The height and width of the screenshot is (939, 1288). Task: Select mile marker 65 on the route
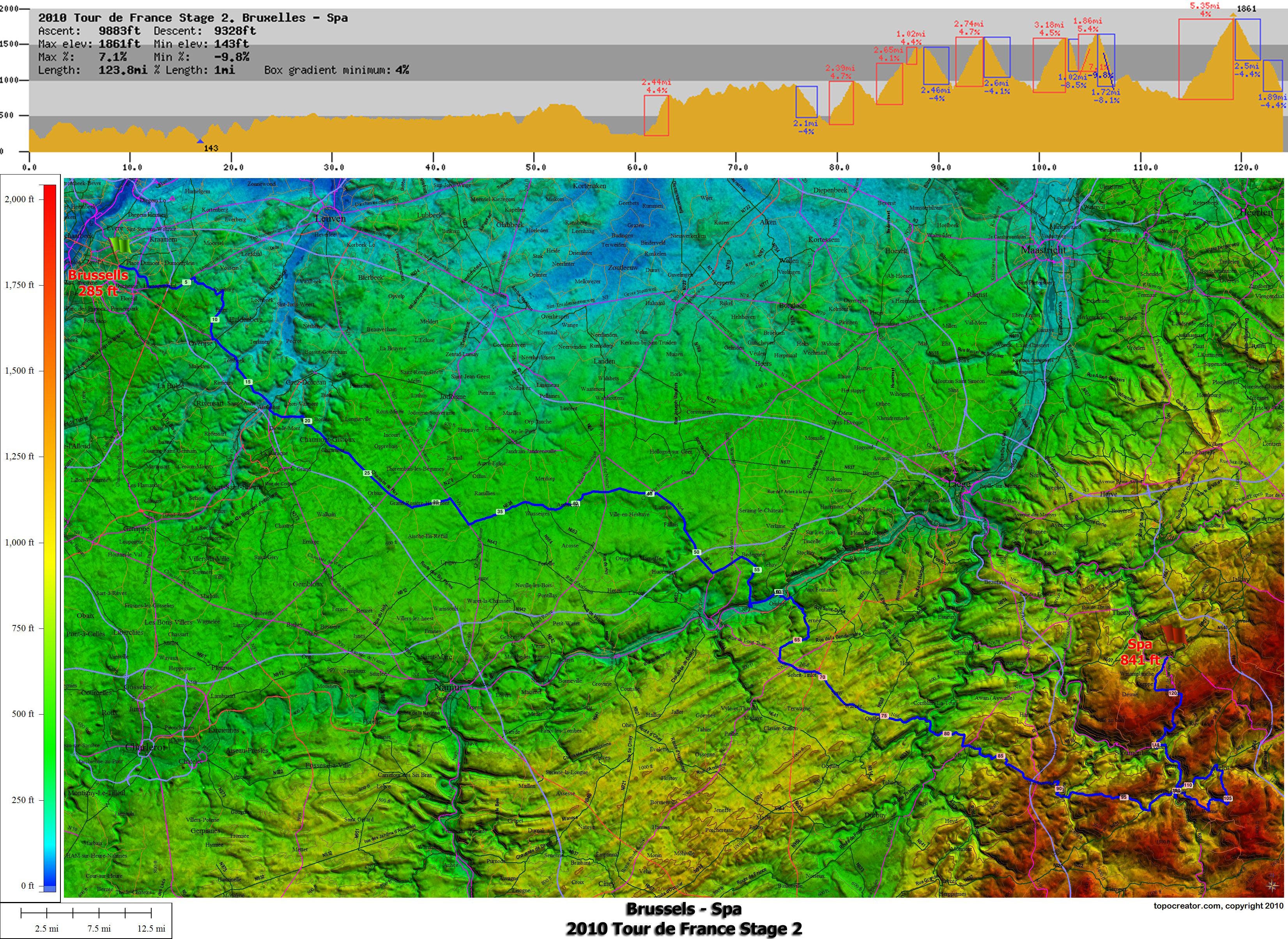(x=797, y=640)
